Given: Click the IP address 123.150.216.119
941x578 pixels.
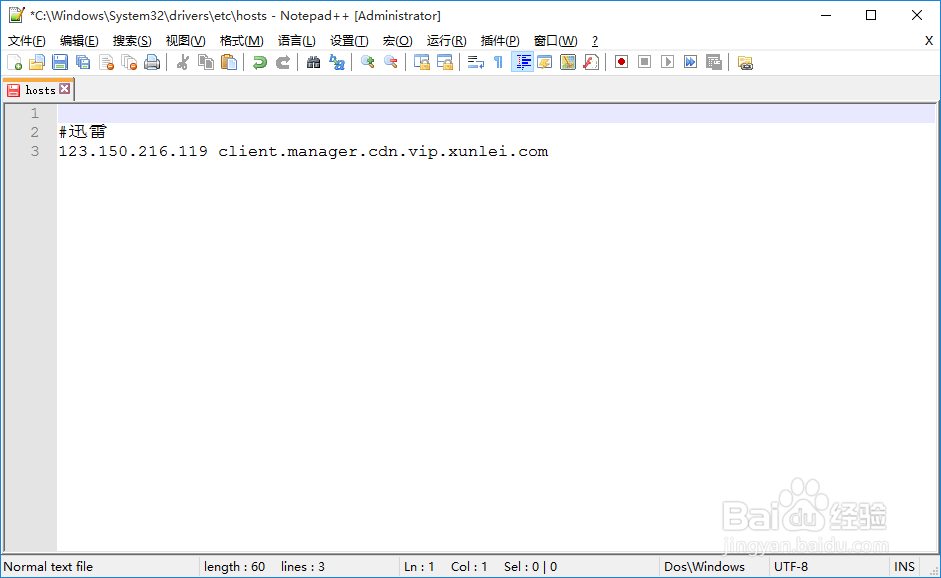Looking at the screenshot, I should pyautogui.click(x=133, y=151).
